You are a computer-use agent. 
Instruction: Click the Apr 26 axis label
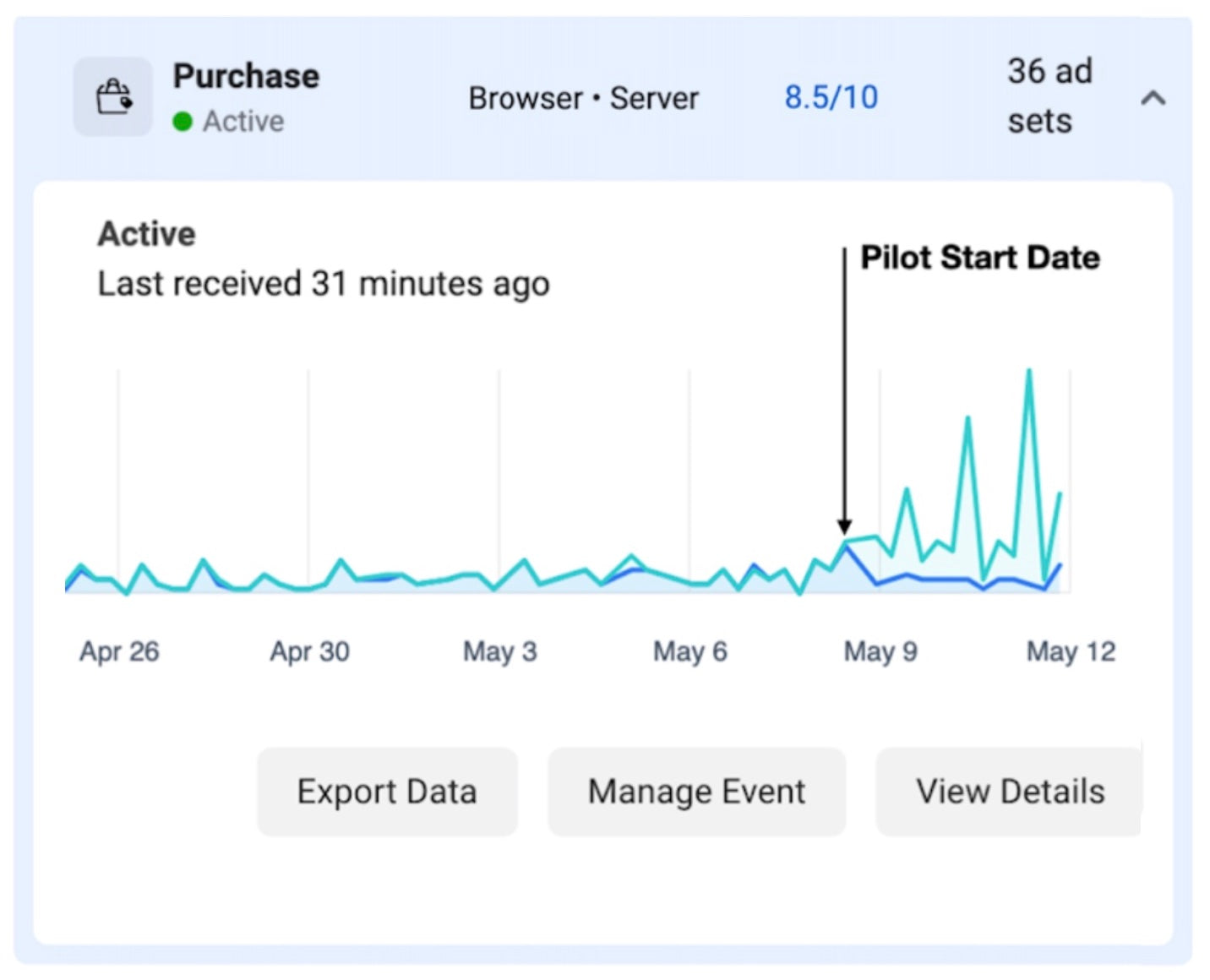click(x=119, y=651)
